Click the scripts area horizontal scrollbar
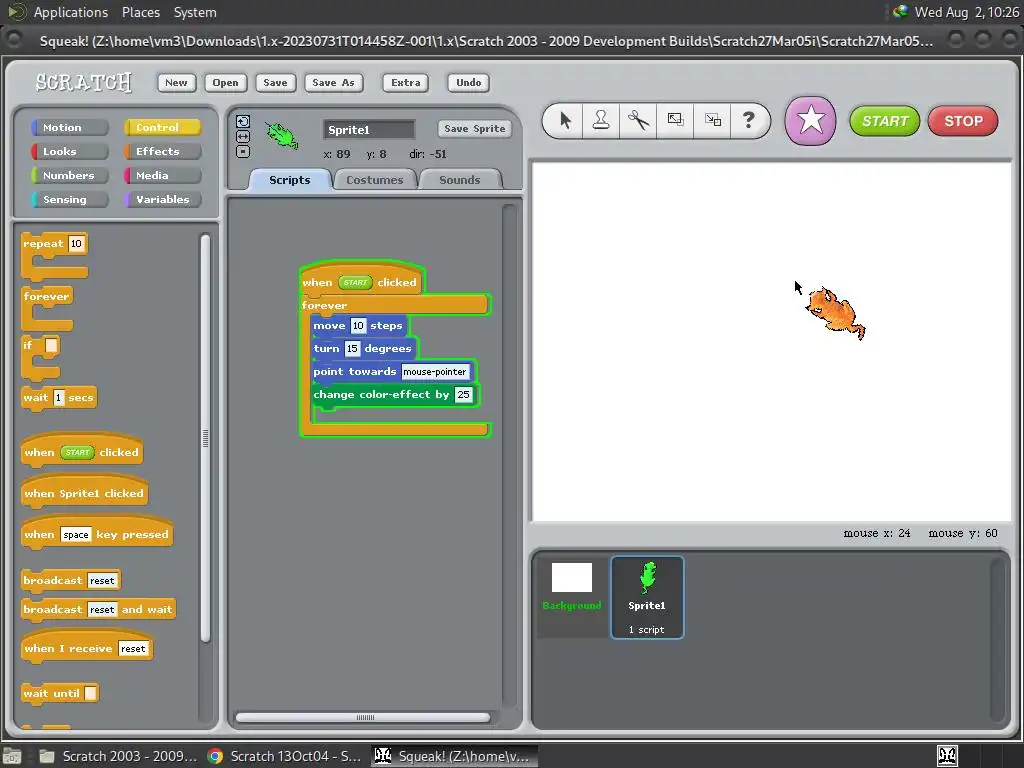This screenshot has width=1024, height=768. tap(364, 717)
